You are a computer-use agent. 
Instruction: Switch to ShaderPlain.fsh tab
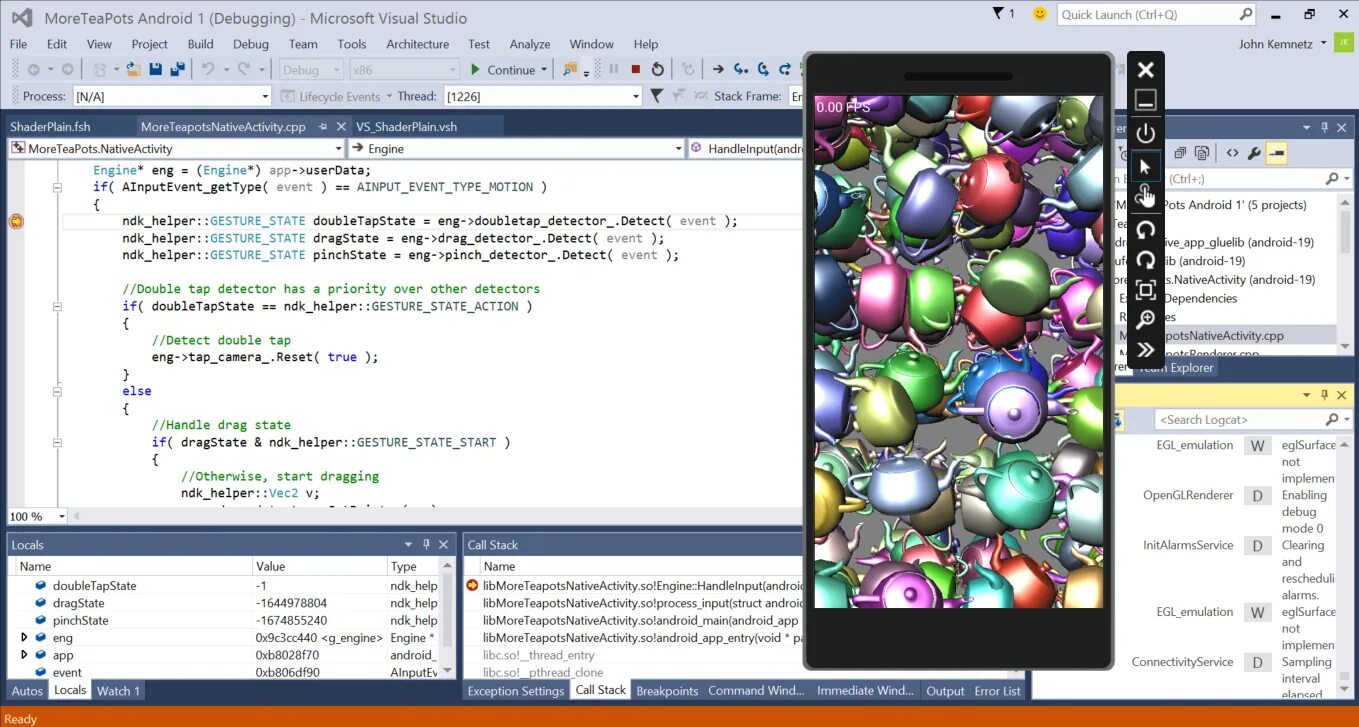click(49, 127)
